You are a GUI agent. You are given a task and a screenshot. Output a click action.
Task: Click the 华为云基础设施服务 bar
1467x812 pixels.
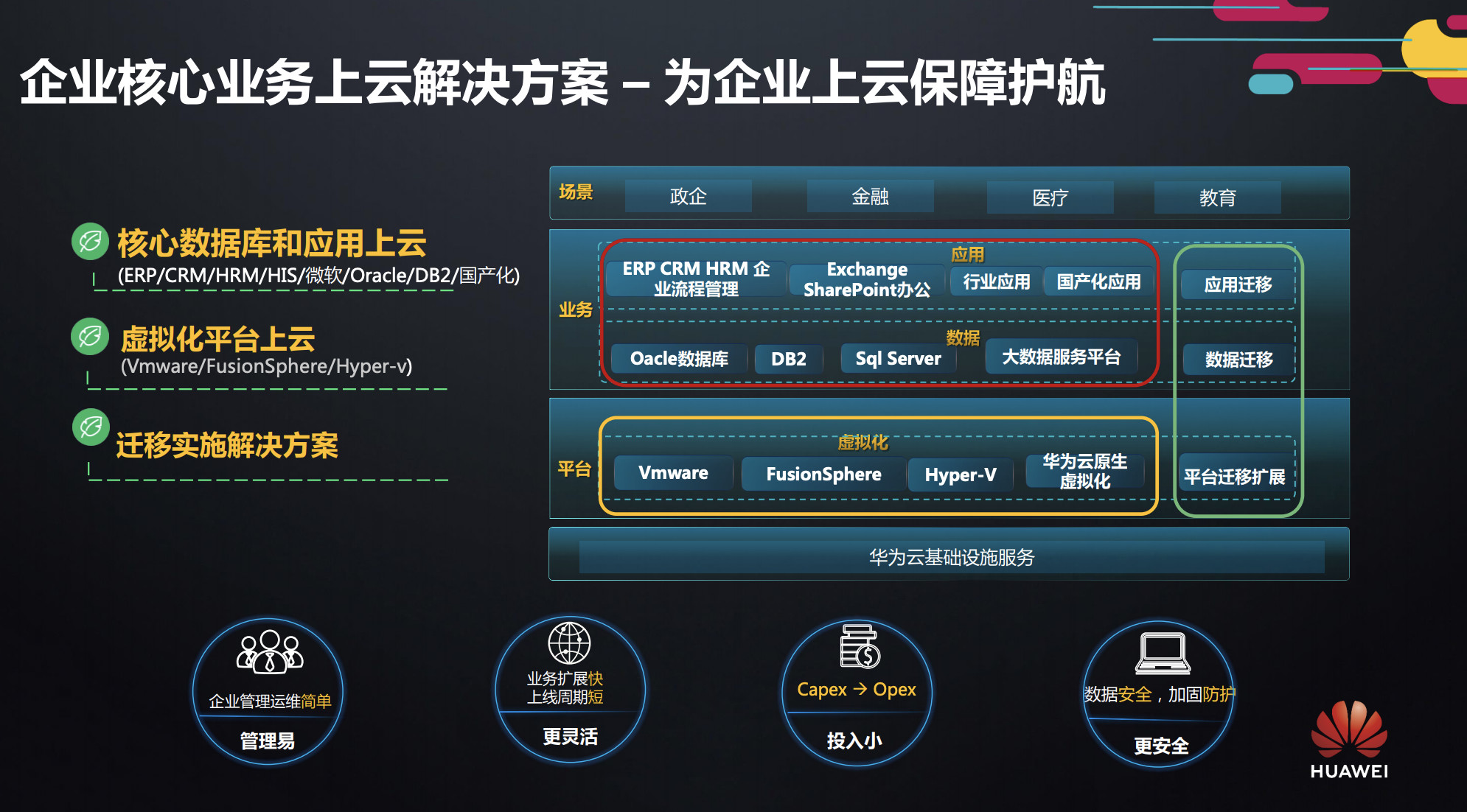[x=951, y=557]
